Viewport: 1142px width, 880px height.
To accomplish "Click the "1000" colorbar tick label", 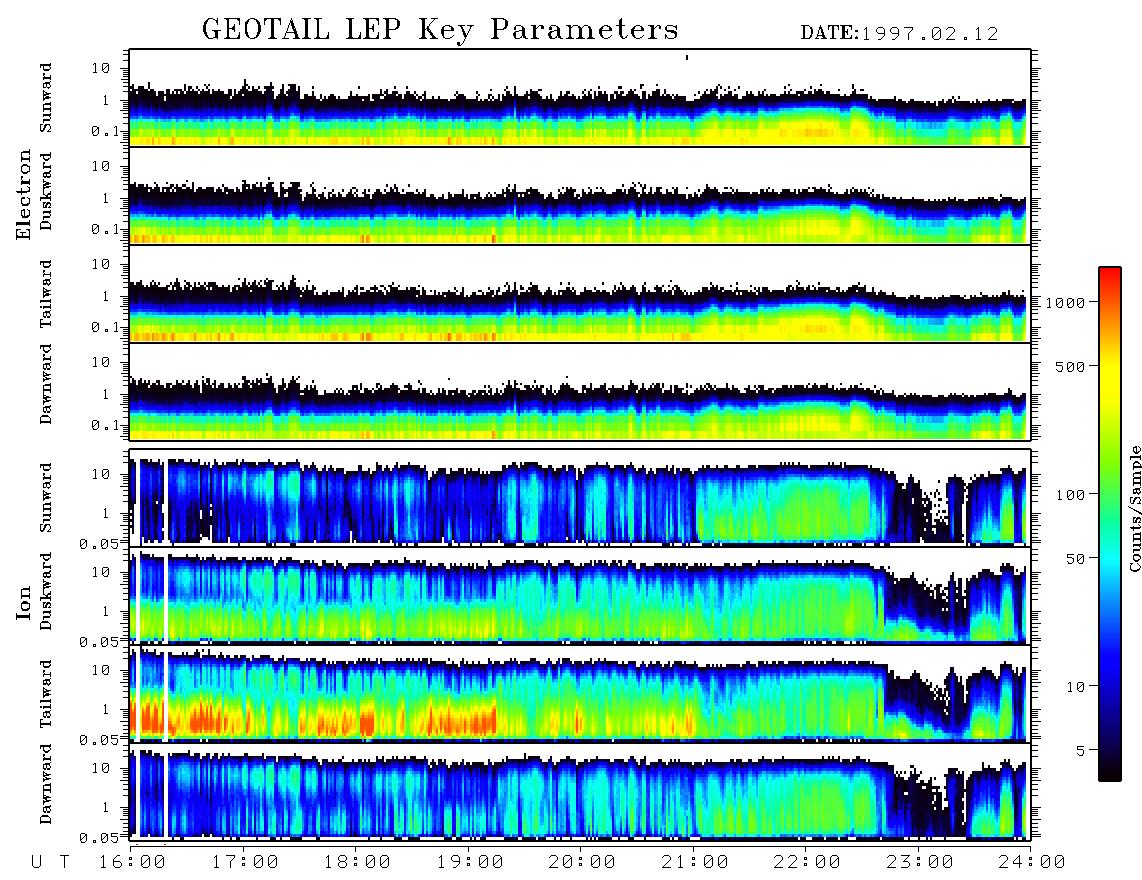I will [x=1066, y=302].
